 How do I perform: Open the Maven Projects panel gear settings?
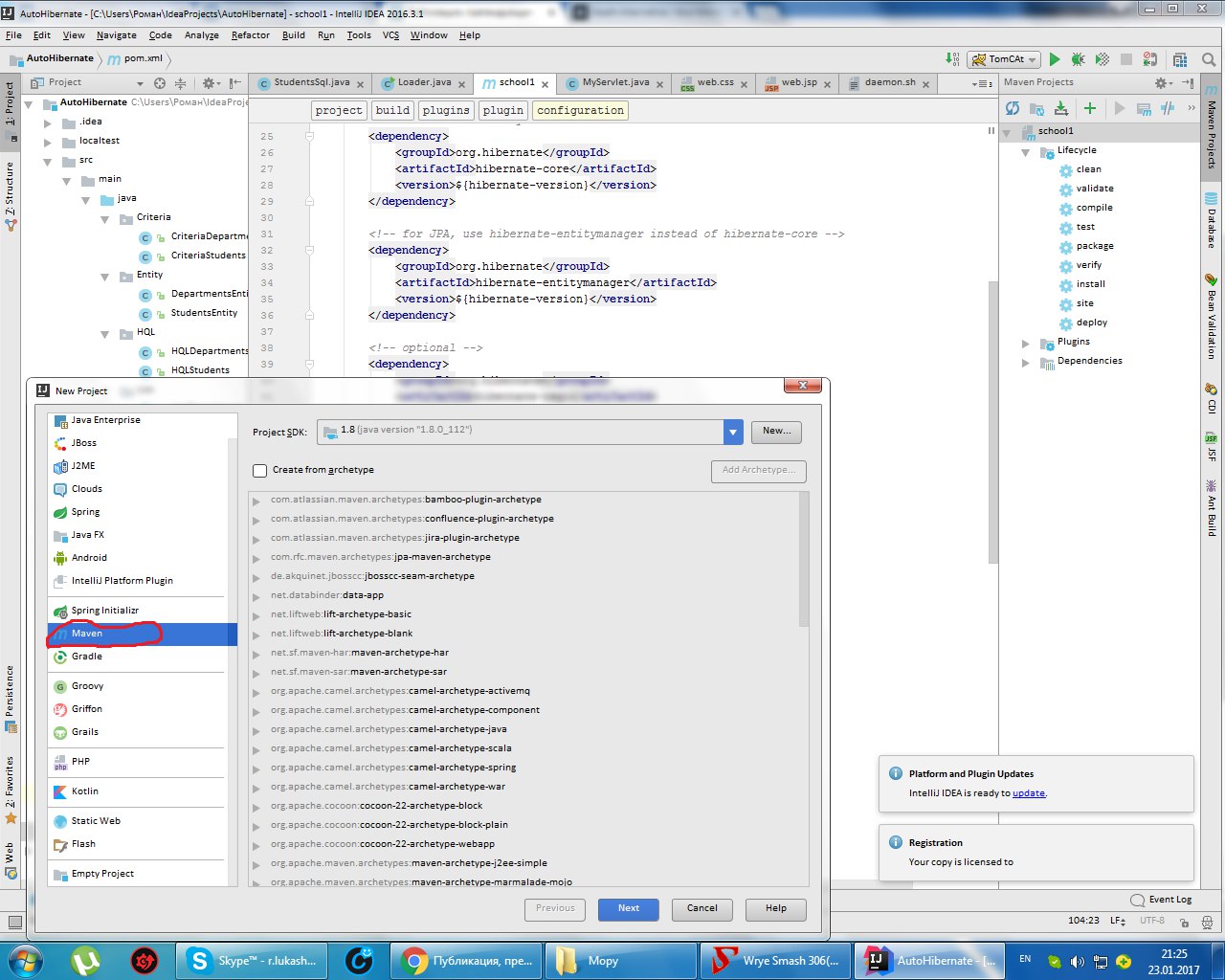[1161, 83]
